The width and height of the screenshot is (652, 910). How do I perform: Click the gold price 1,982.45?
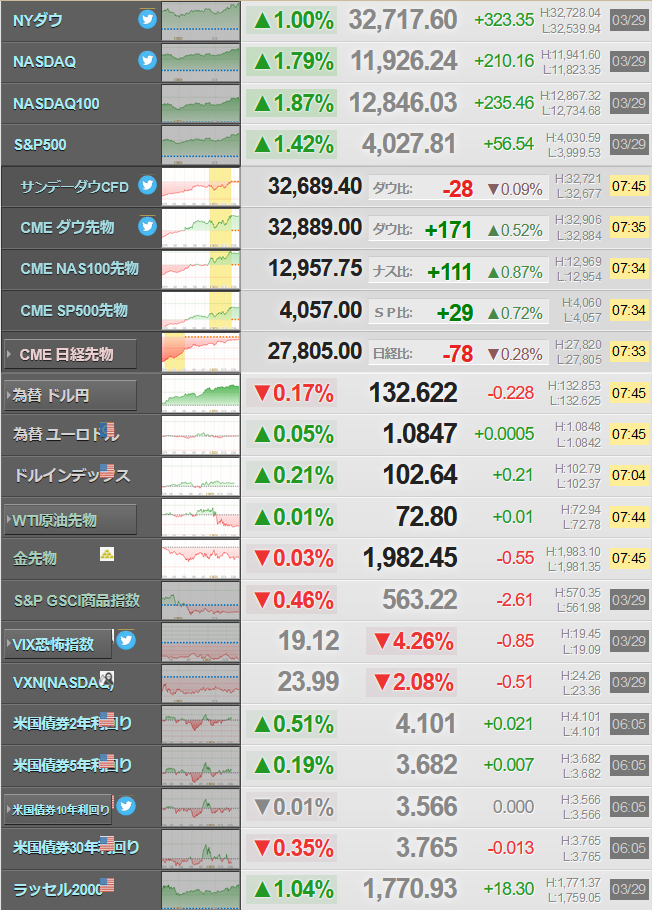[x=410, y=558]
